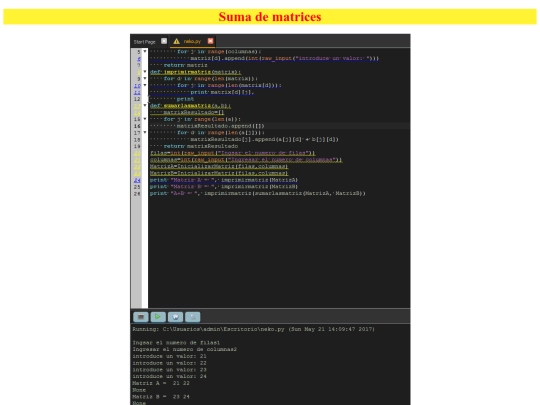Collapse the fold arrow at line 10
Viewport: 540px width, 405px height.
(145, 85)
